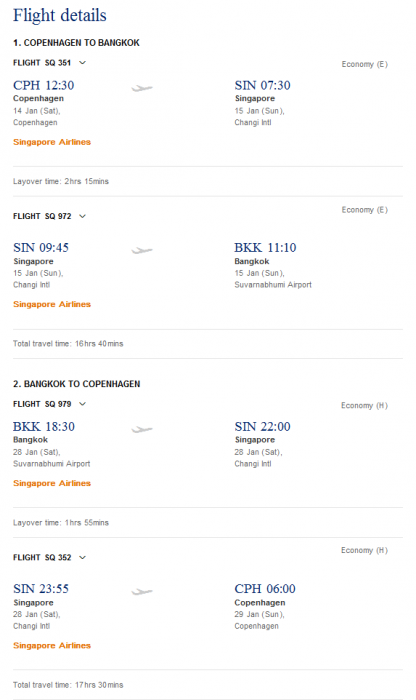Open the Singapore Airlines link under SQ 972

52,304
